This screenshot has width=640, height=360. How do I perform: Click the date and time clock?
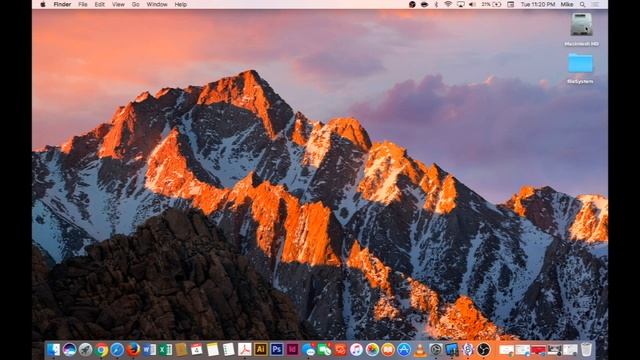pos(538,4)
